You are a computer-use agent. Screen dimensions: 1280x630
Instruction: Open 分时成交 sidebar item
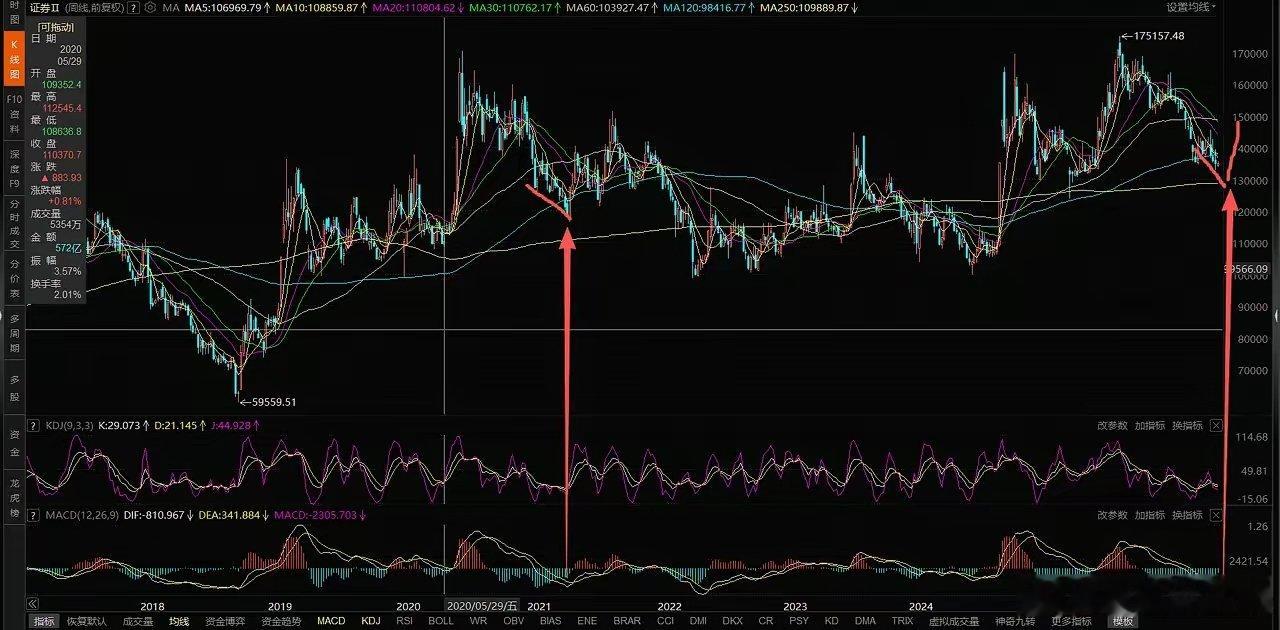pos(14,223)
